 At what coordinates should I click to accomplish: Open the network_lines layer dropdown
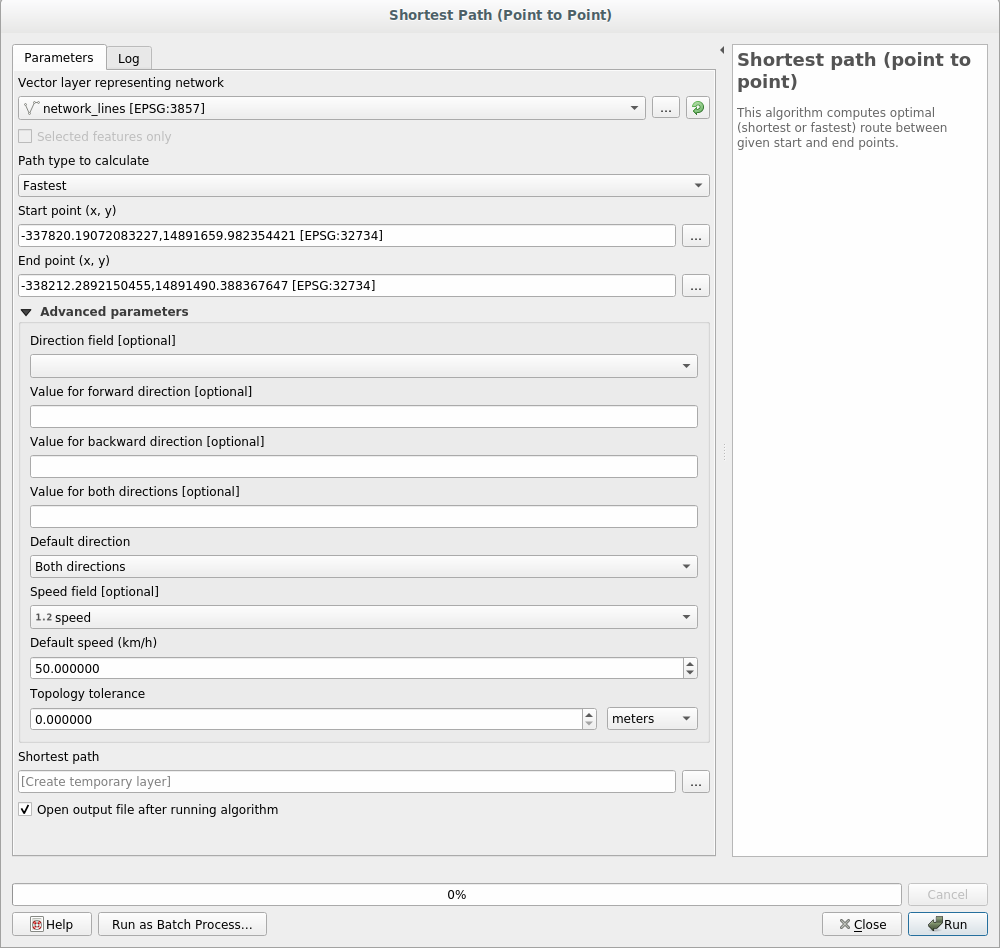[x=331, y=108]
